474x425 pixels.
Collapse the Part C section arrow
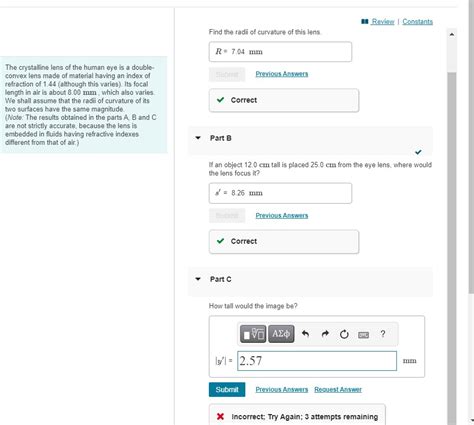[198, 279]
